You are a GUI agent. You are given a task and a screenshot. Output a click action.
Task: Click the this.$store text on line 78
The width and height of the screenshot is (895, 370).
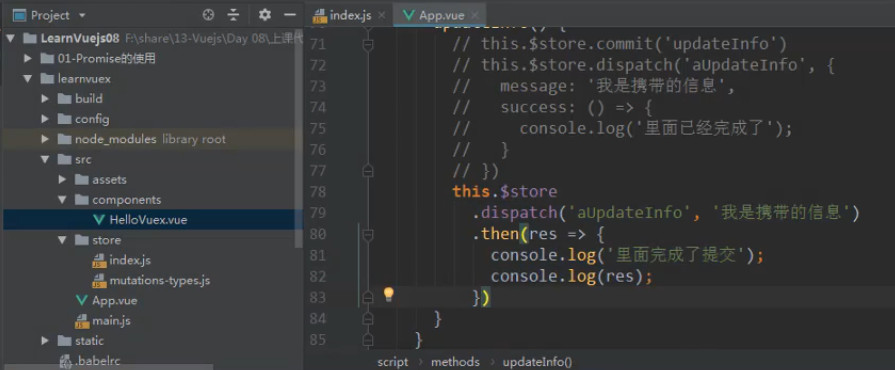click(x=505, y=191)
